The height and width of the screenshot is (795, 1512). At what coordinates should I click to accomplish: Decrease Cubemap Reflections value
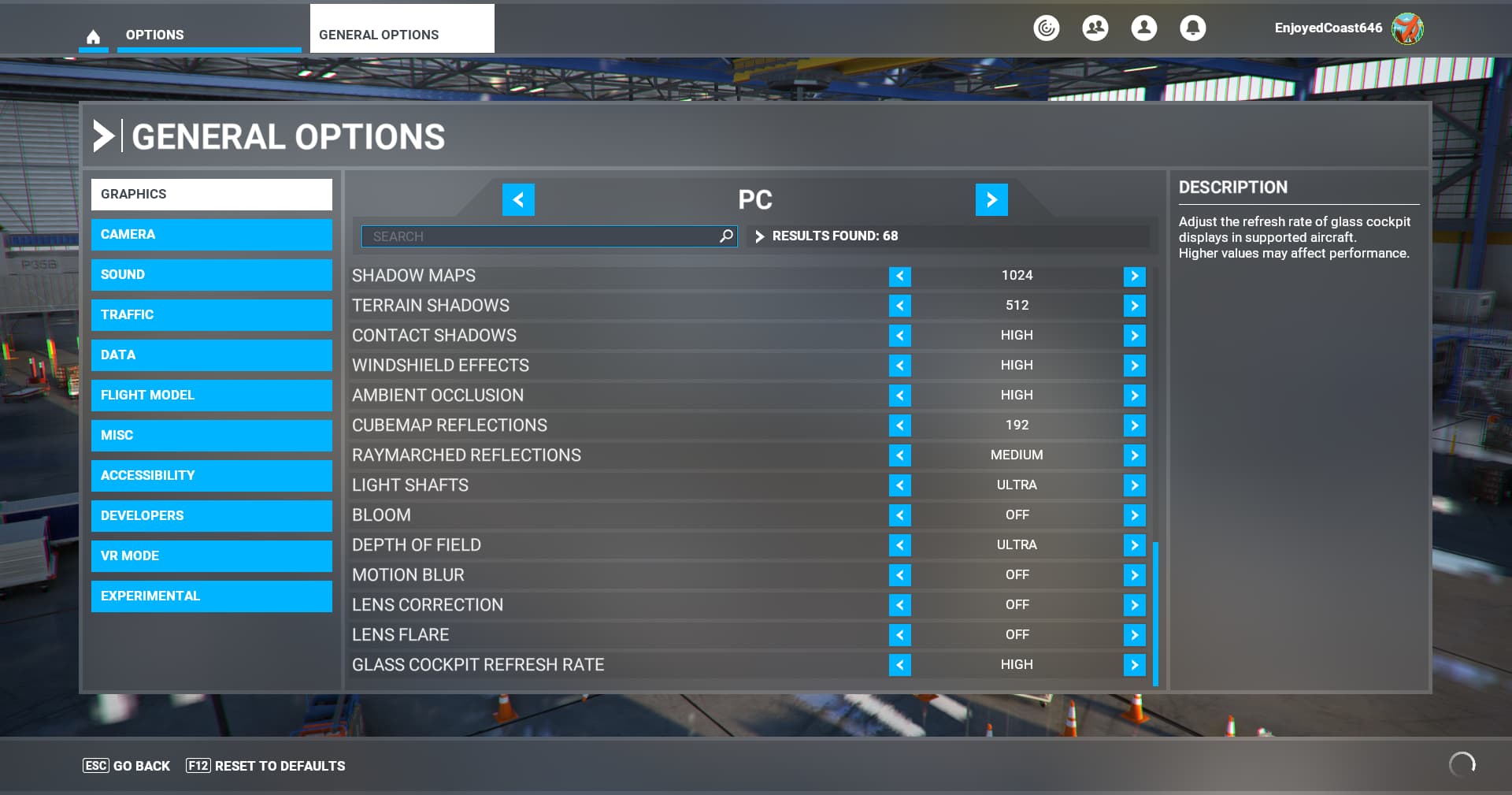[900, 425]
